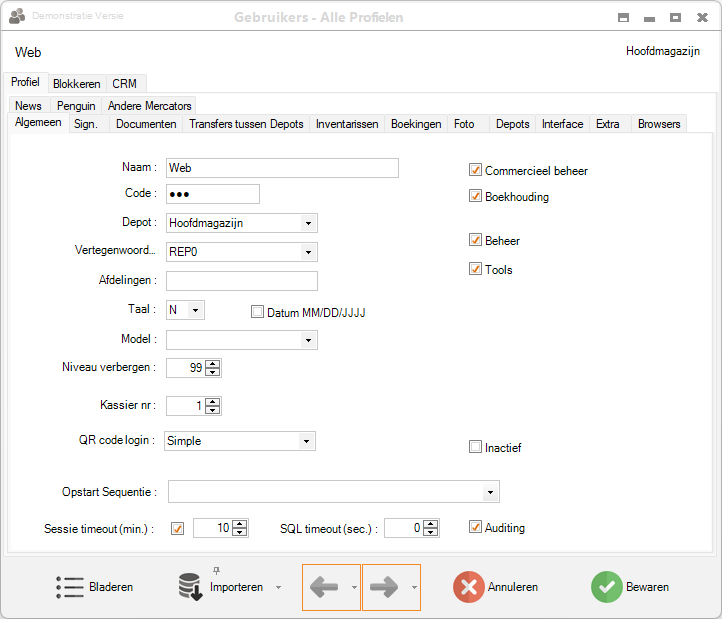This screenshot has width=722, height=619.
Task: Click the green Bewaren checkmark icon
Action: (606, 587)
